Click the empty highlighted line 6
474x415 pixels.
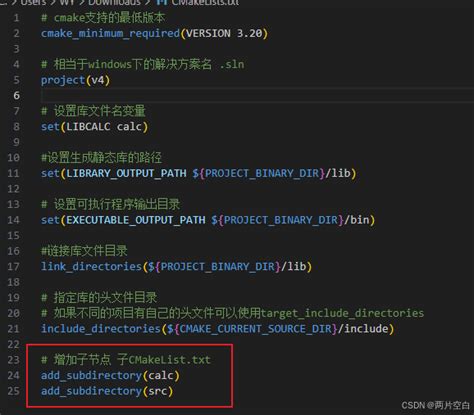257,96
